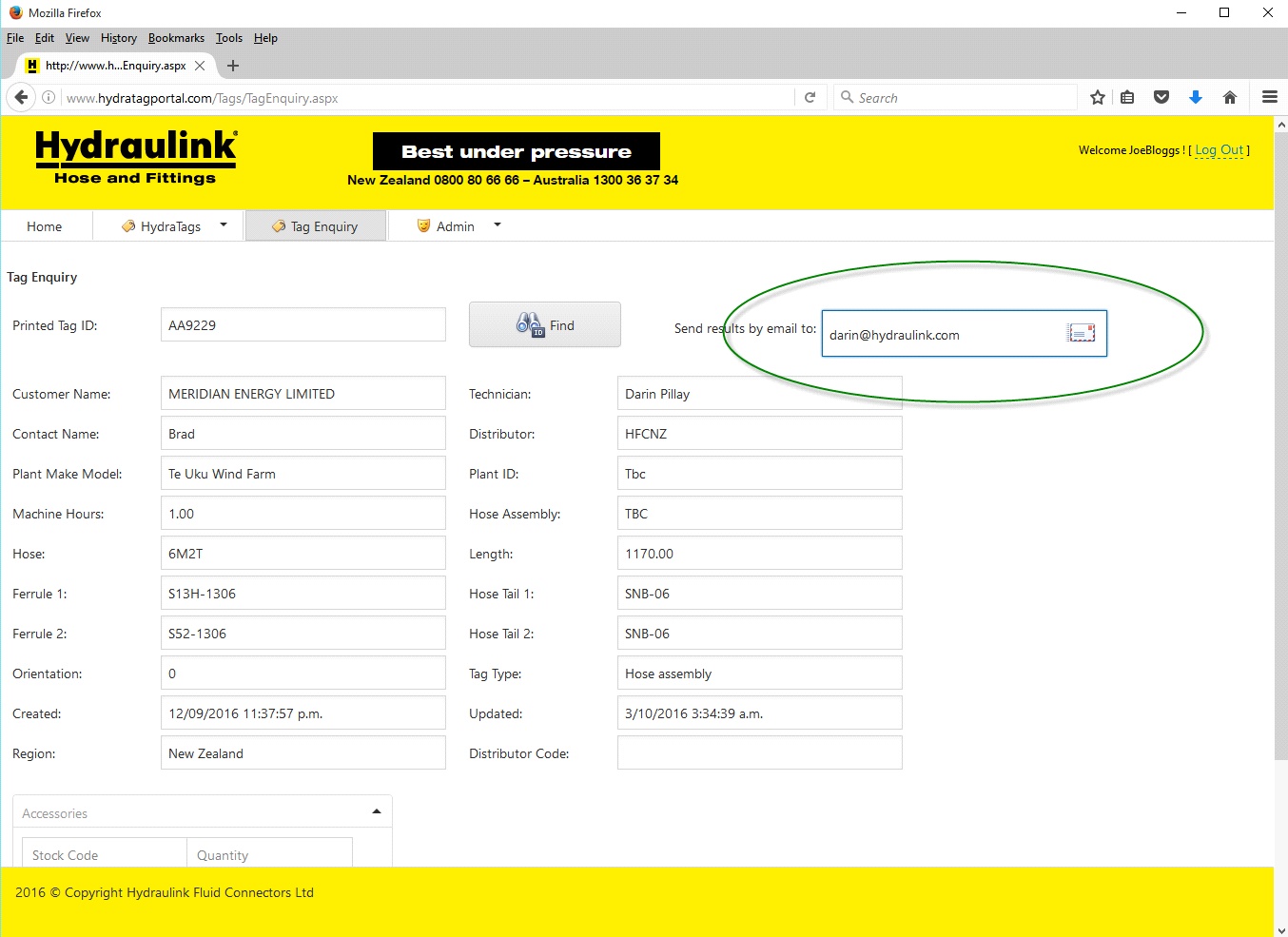
Task: Open the downloads arrow icon
Action: coord(1196,97)
